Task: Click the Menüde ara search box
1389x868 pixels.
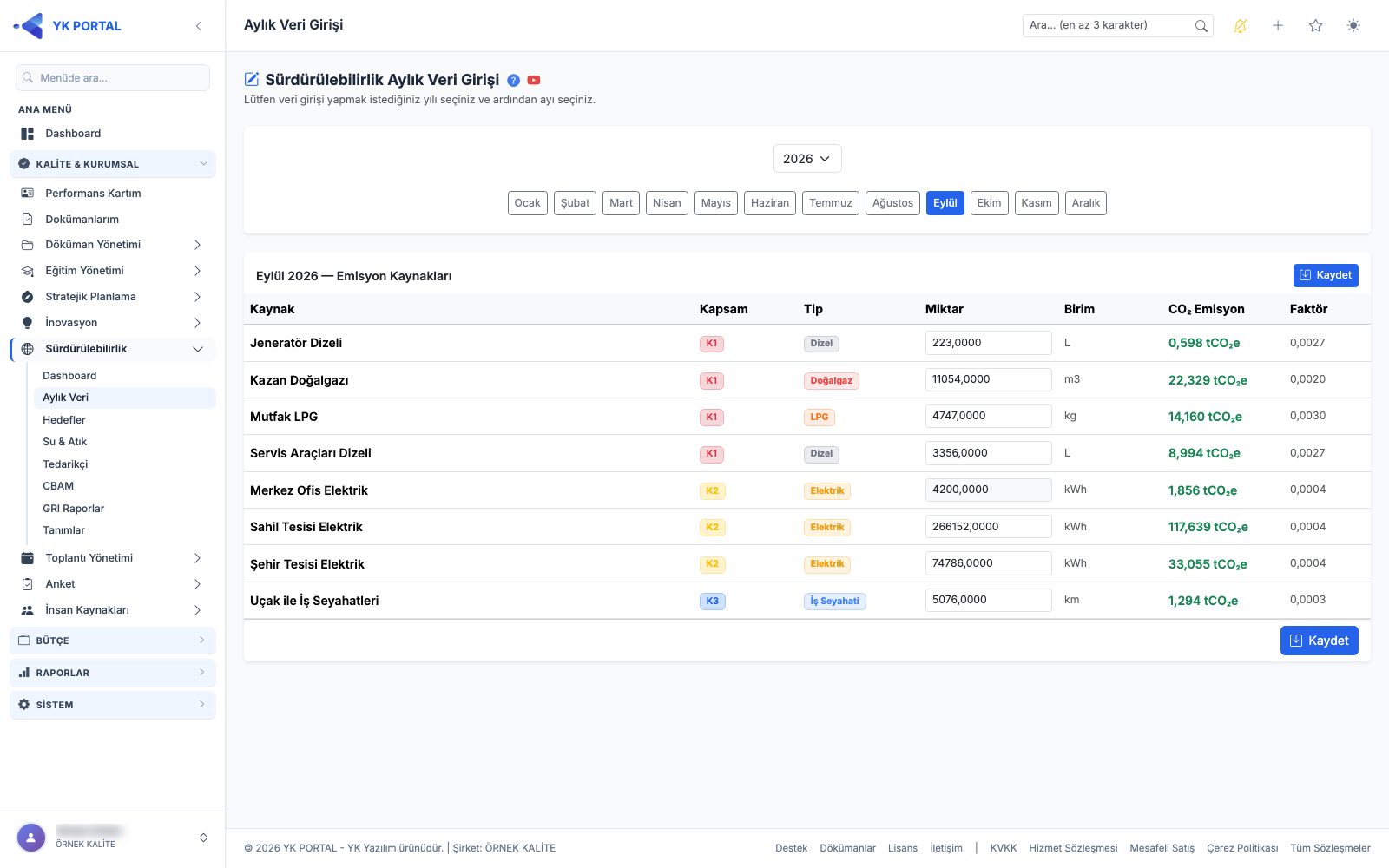Action: (113, 77)
